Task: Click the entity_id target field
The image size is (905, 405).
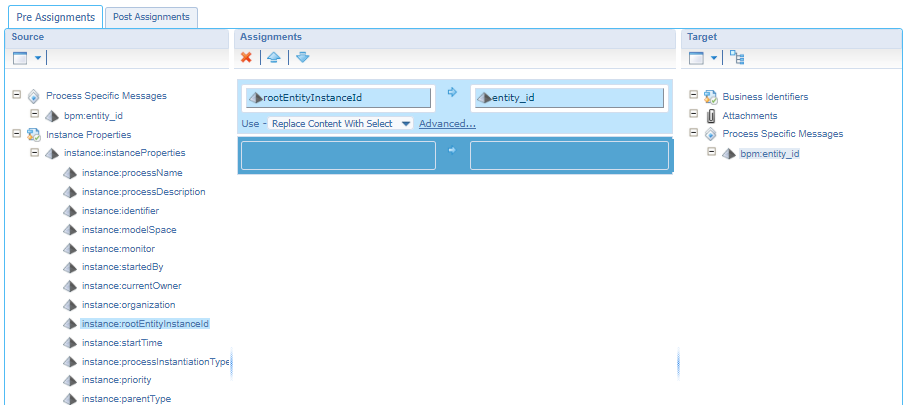Action: [x=569, y=98]
